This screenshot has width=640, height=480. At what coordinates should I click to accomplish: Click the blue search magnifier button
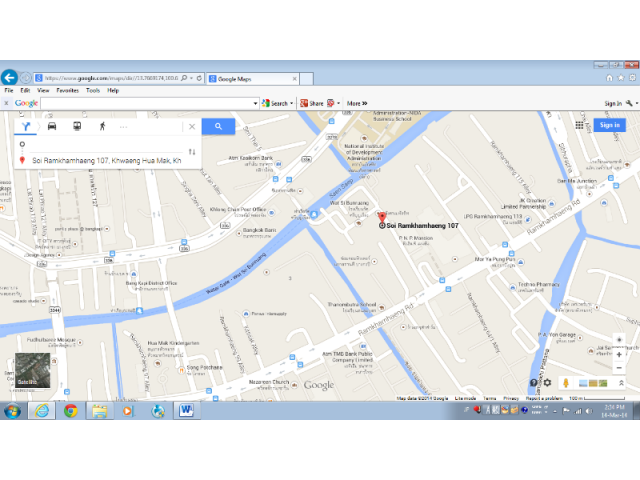(x=218, y=126)
